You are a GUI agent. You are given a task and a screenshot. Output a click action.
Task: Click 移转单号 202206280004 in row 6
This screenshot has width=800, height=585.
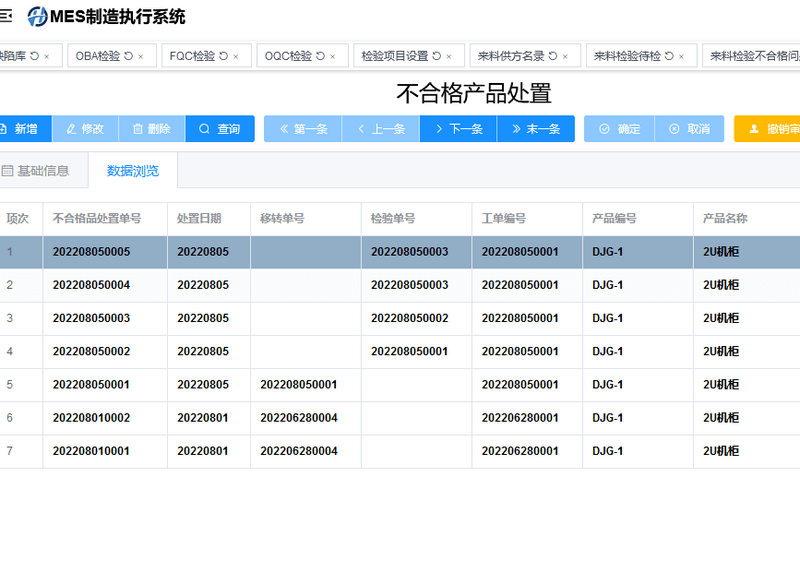click(299, 418)
